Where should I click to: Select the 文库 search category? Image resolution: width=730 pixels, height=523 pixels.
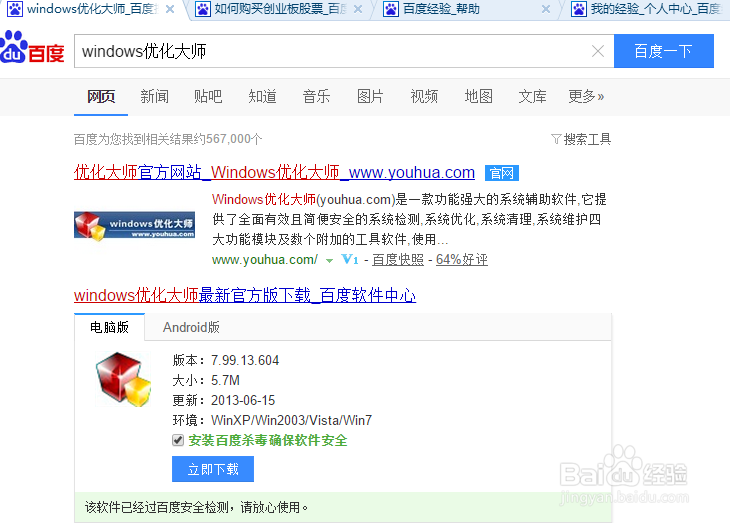point(532,96)
